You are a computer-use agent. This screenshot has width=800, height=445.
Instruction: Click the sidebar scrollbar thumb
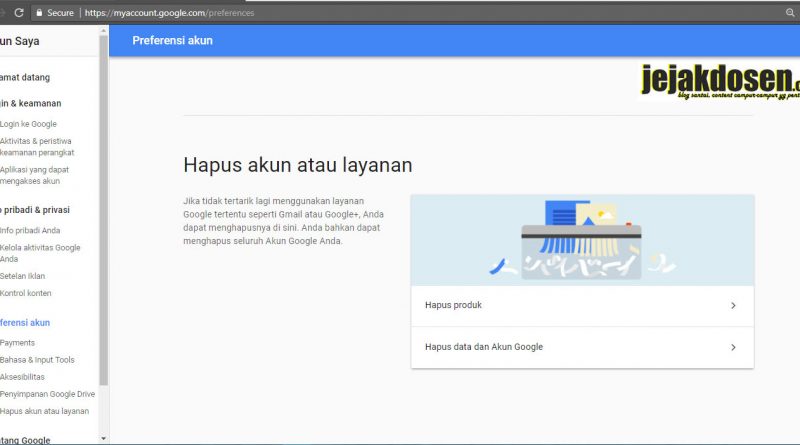click(104, 209)
